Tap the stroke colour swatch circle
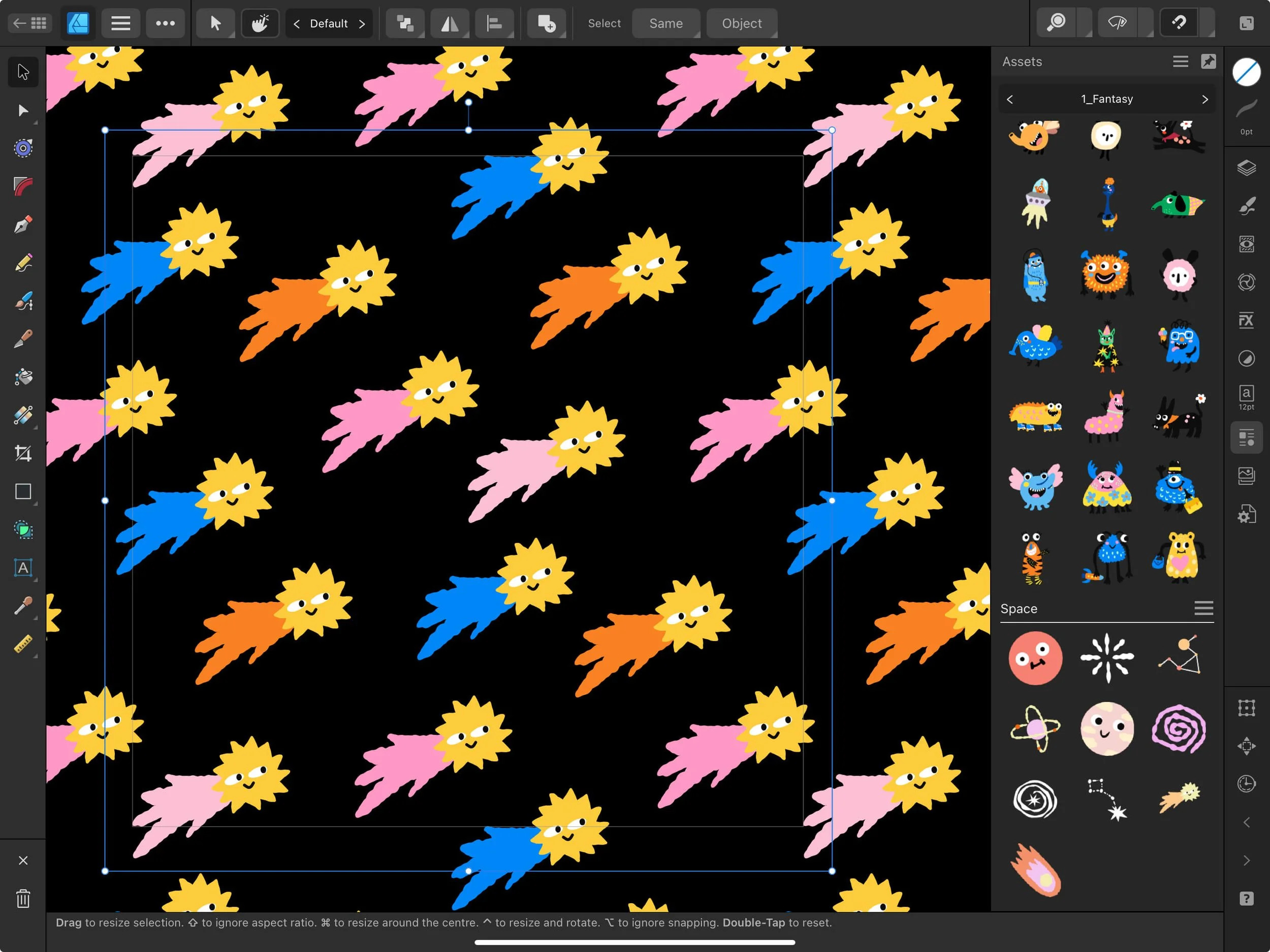Viewport: 1270px width, 952px height. tap(1247, 72)
